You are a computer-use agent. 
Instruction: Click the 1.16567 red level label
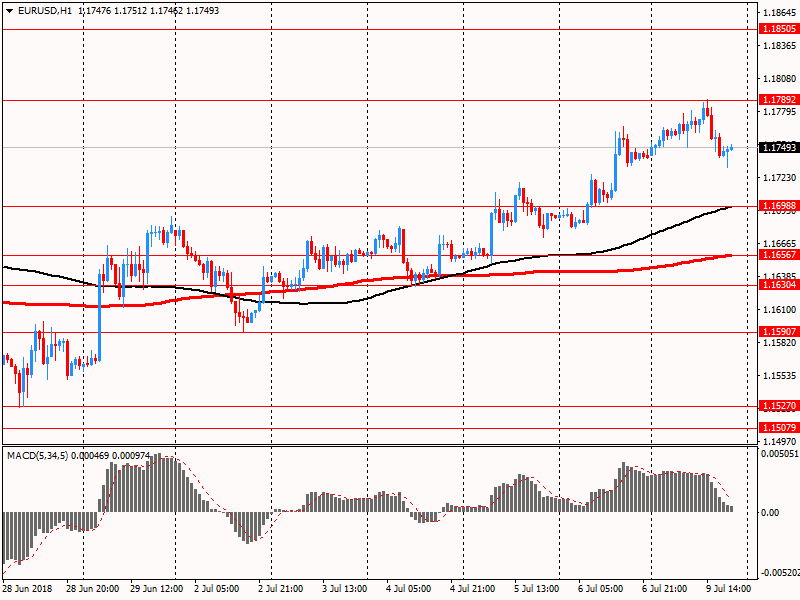(779, 255)
